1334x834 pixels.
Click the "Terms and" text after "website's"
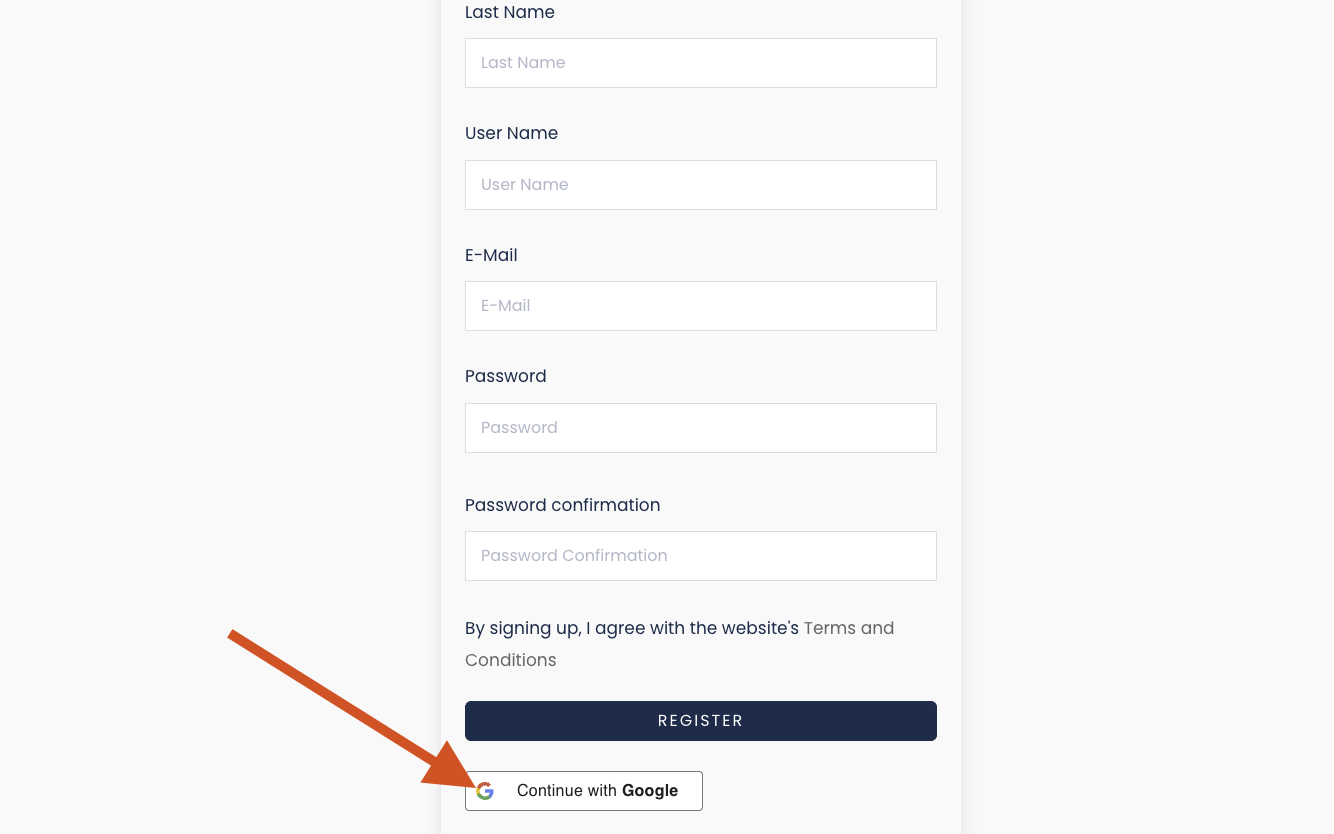click(849, 629)
